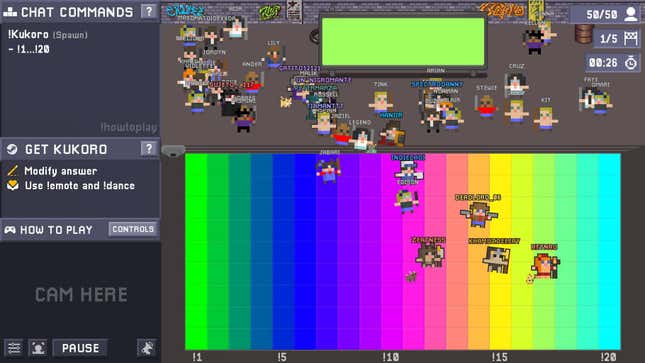Open Chat Commands help question mark

tap(149, 12)
